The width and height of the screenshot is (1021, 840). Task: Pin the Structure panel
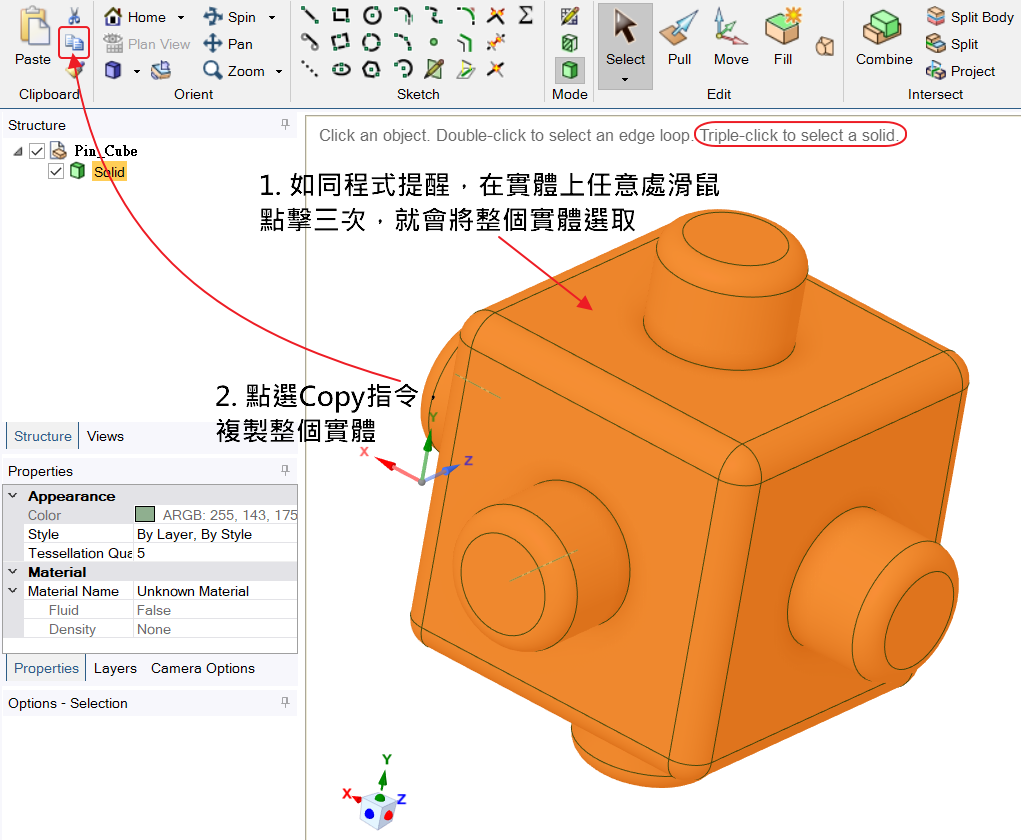point(285,124)
